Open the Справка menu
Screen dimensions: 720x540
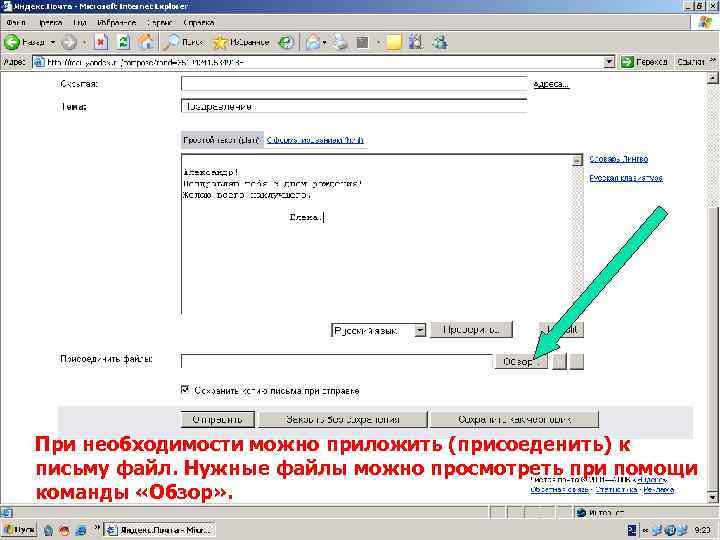point(199,22)
